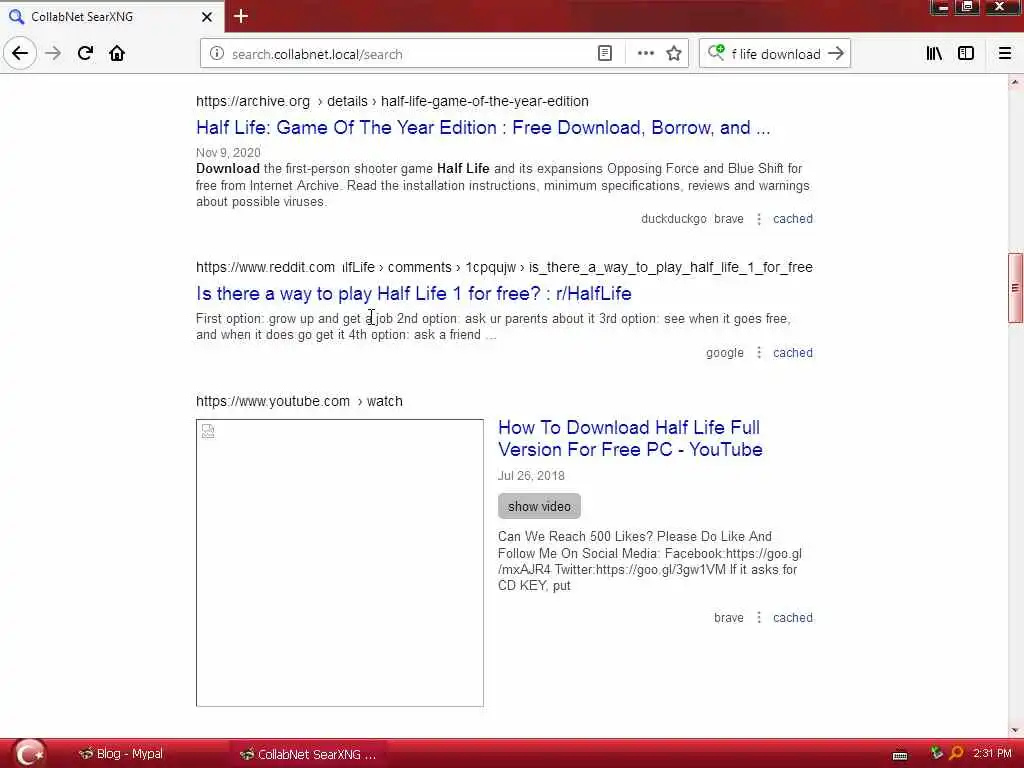Image resolution: width=1024 pixels, height=768 pixels.
Task: Show site information for search.collabnet.local
Action: click(x=217, y=54)
